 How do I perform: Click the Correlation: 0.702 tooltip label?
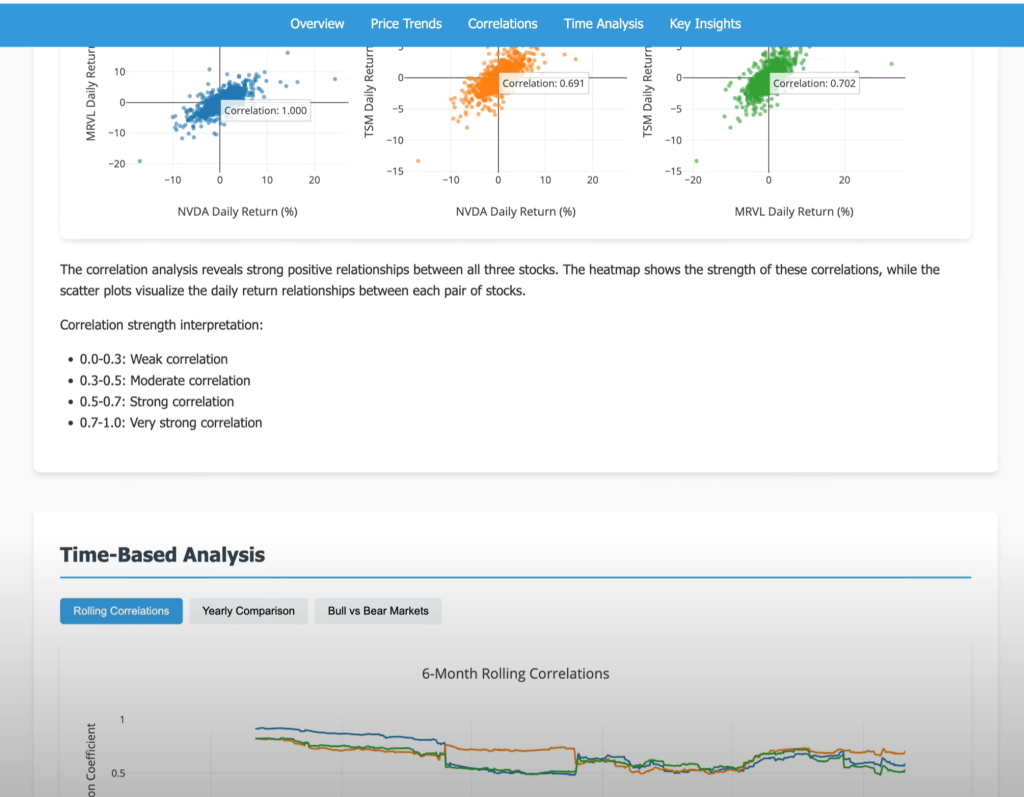point(814,84)
